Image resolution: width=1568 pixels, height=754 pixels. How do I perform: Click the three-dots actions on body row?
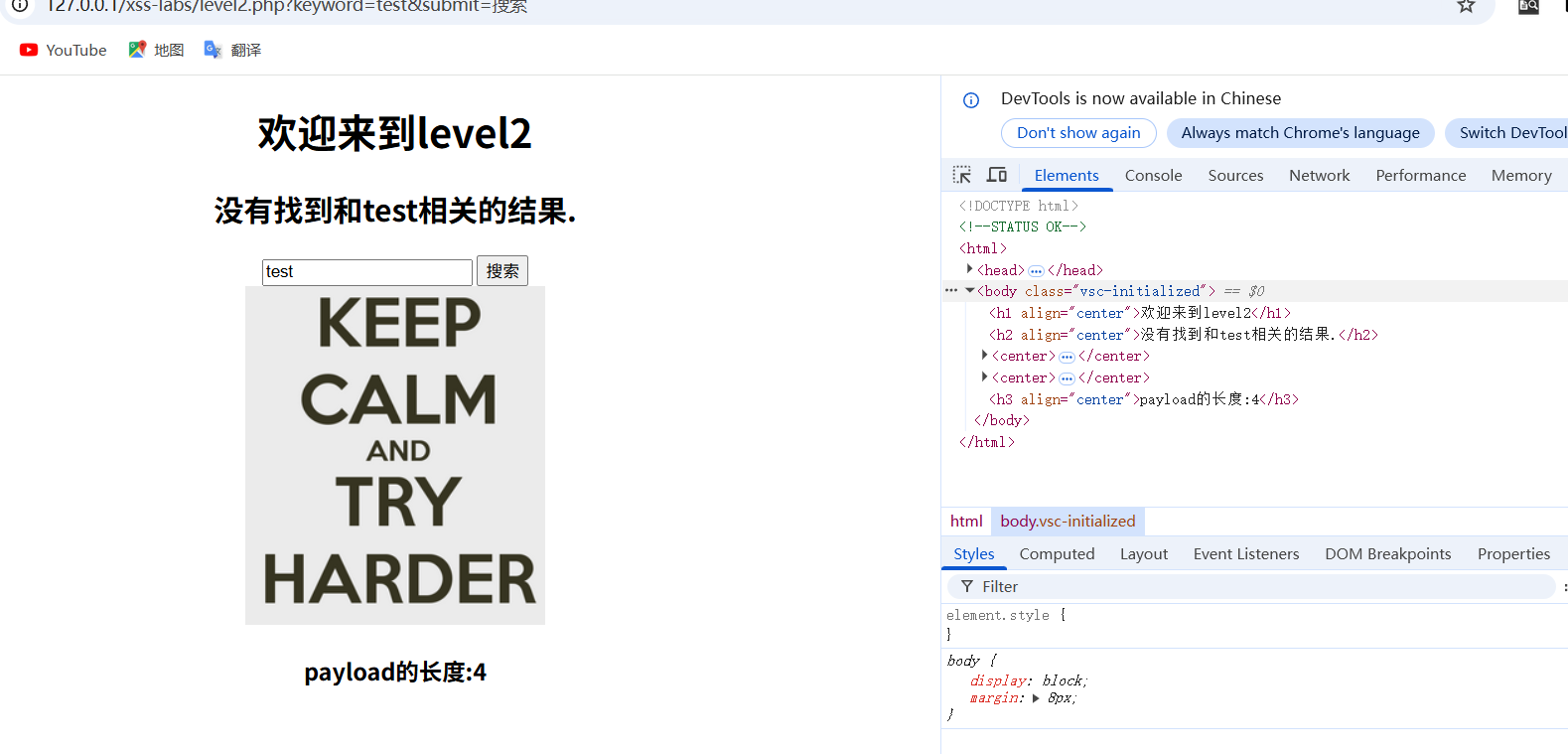(951, 291)
